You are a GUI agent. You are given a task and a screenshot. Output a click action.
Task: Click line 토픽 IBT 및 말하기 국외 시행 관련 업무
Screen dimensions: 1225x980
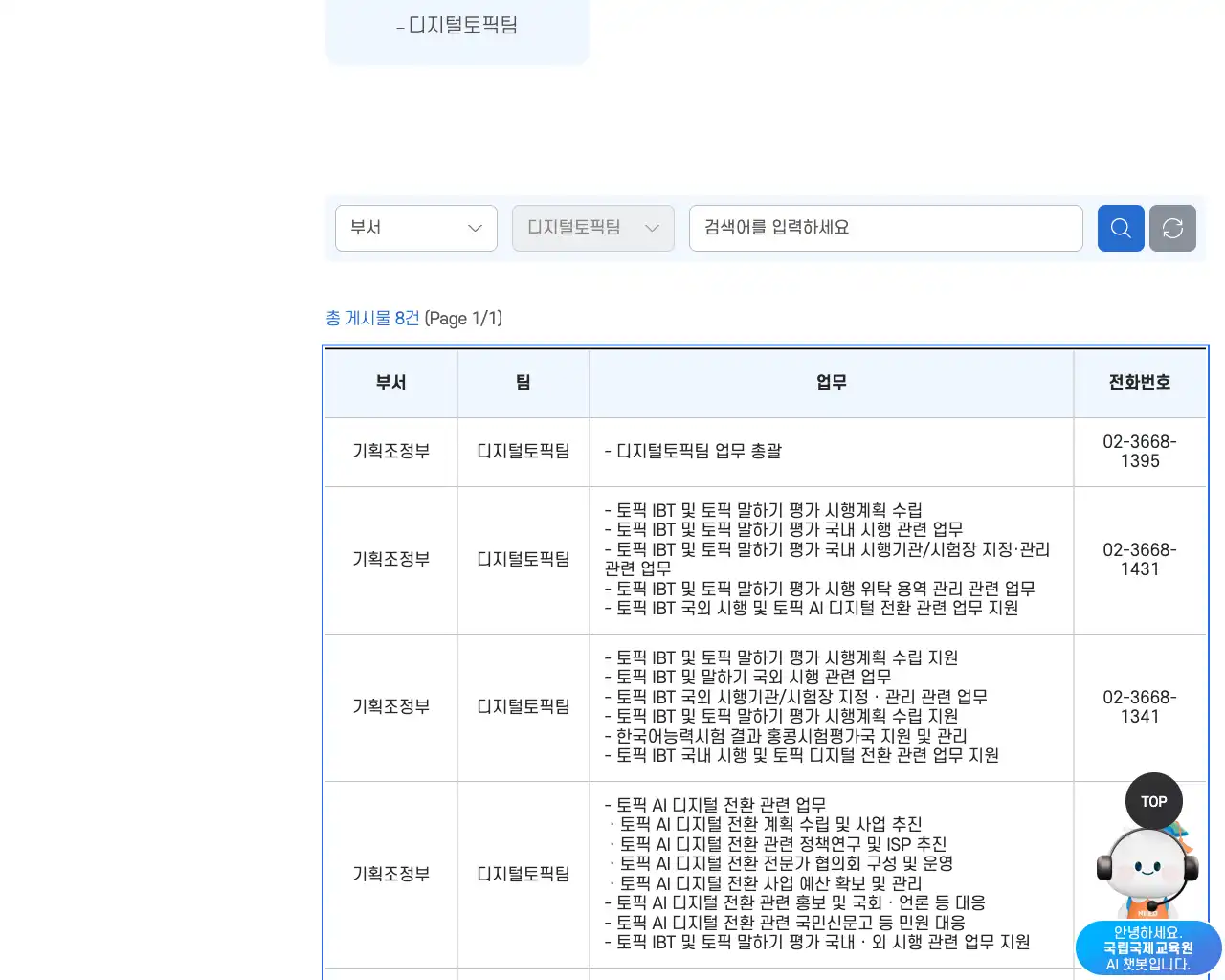747,677
